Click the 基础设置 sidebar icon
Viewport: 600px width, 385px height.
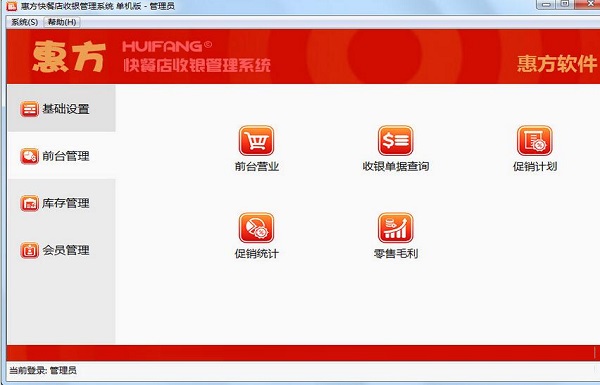(x=29, y=109)
